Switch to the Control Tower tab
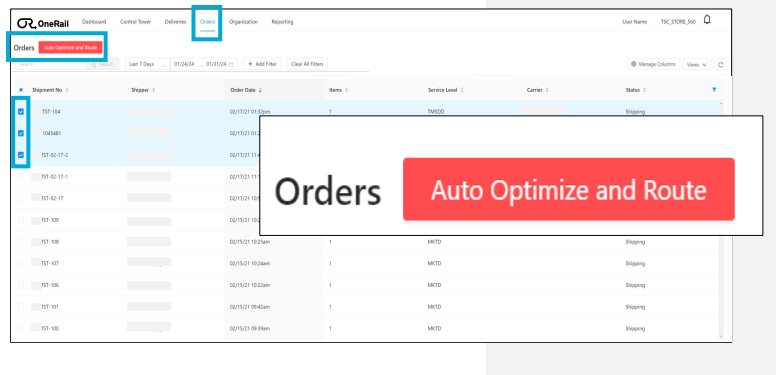Screen dimensions: 776x375 tap(136, 22)
